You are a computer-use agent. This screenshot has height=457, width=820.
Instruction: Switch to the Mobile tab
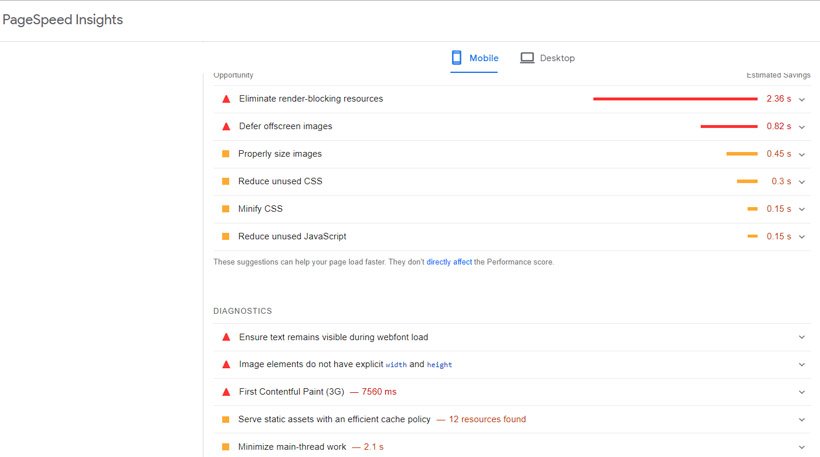474,58
